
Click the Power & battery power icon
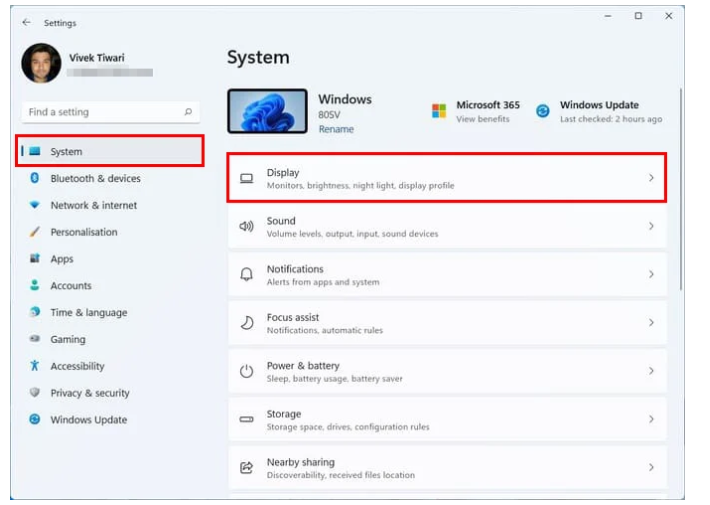pos(246,371)
